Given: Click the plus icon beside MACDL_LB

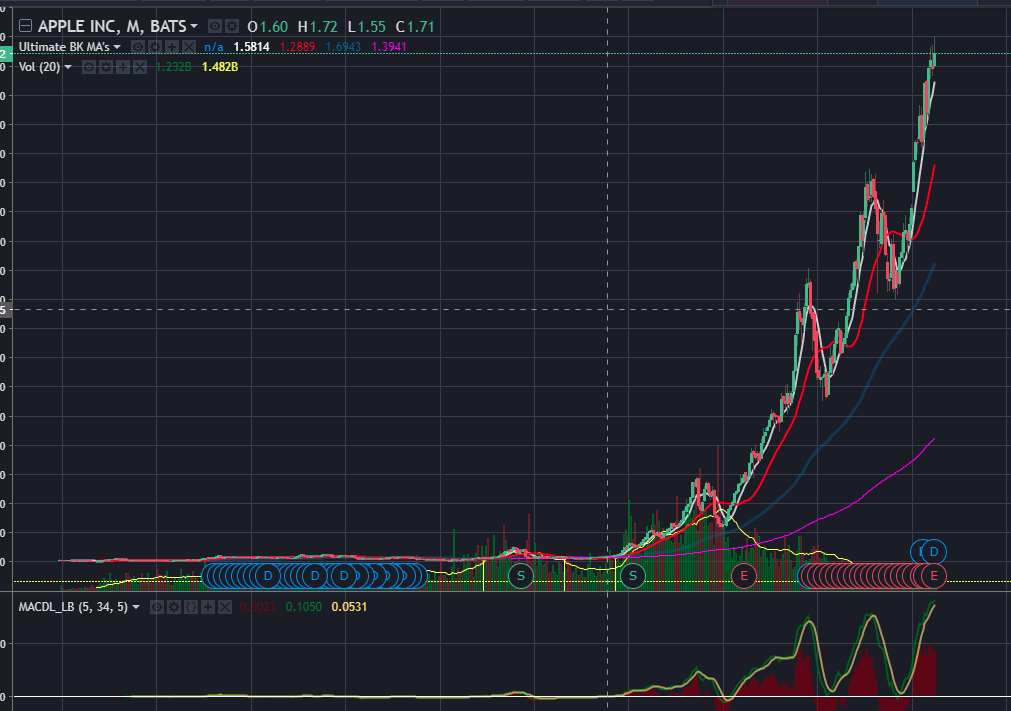Looking at the screenshot, I should [x=208, y=607].
